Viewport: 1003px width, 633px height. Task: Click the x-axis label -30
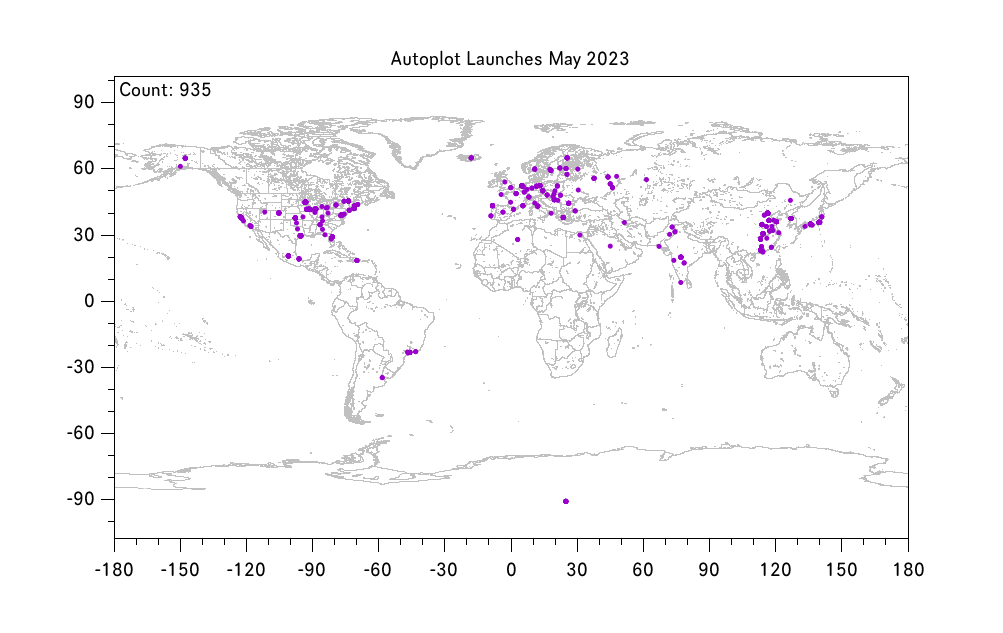pyautogui.click(x=444, y=570)
